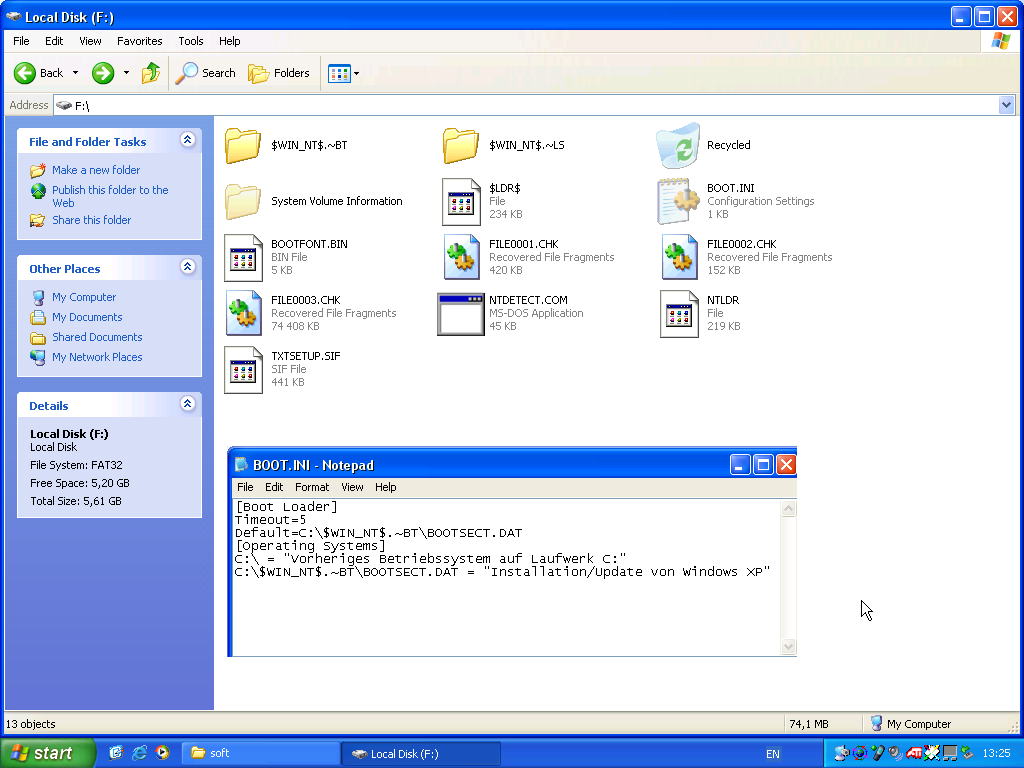Image resolution: width=1024 pixels, height=768 pixels.
Task: Open the Views toolbar button
Action: point(339,73)
